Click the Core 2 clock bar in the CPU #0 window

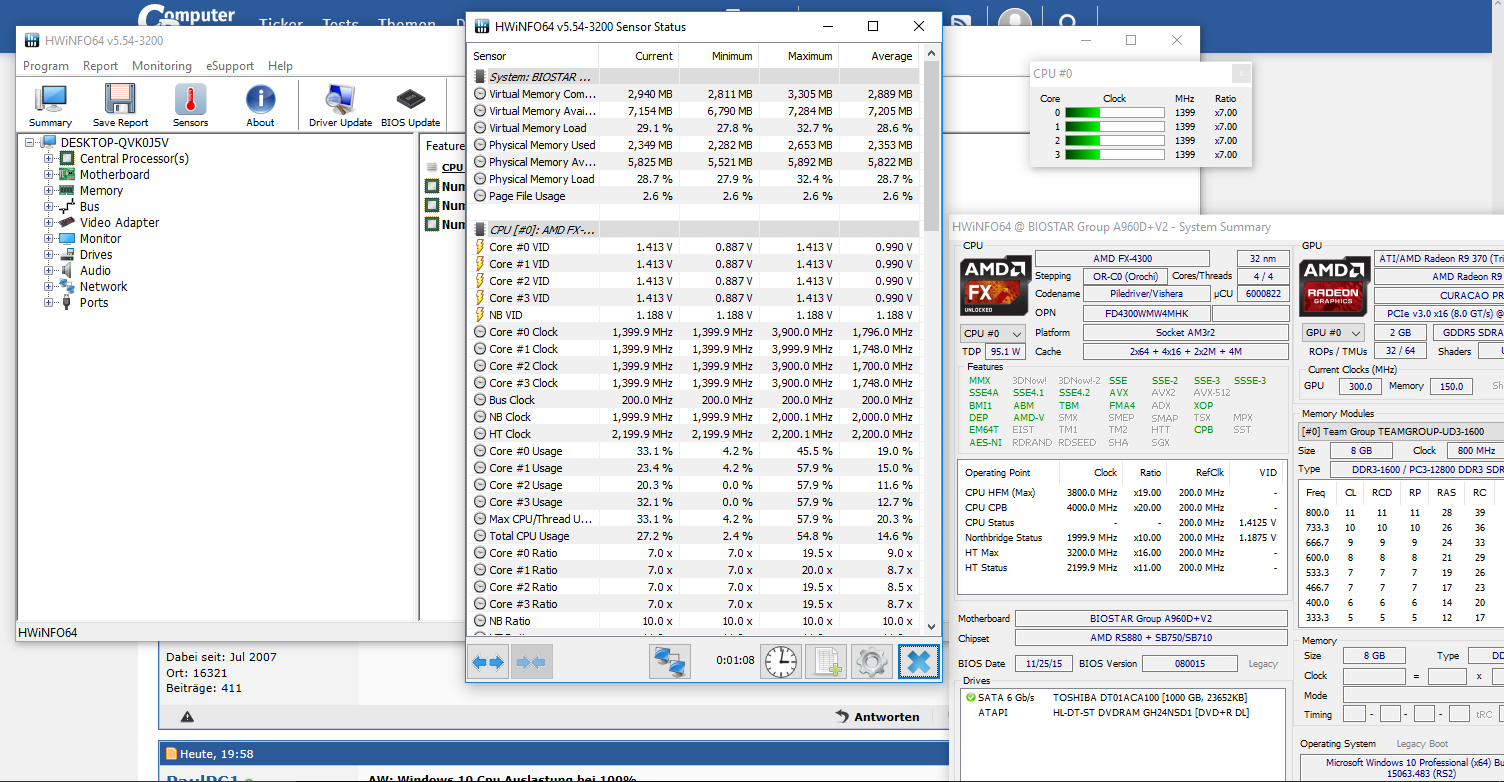pyautogui.click(x=1113, y=141)
